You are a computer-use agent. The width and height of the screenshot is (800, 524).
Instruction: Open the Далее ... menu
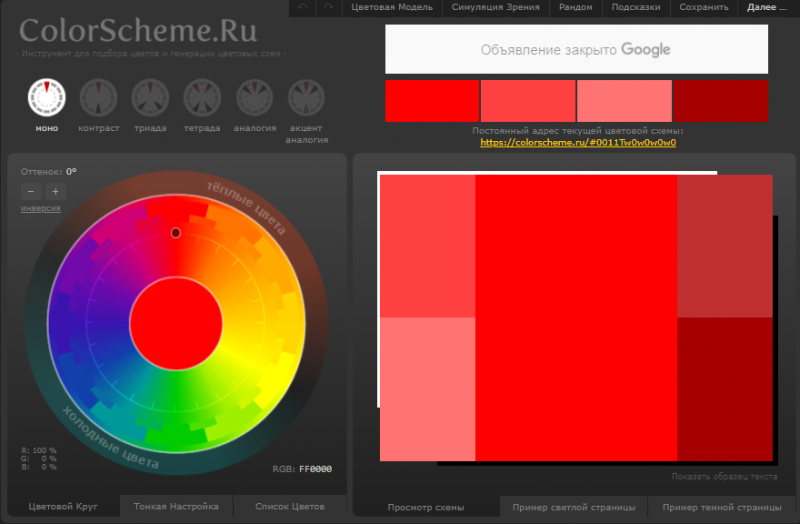[766, 7]
